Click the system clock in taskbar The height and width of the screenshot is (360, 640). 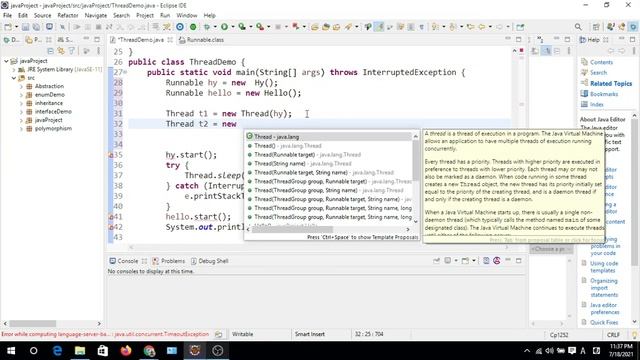[621, 351]
